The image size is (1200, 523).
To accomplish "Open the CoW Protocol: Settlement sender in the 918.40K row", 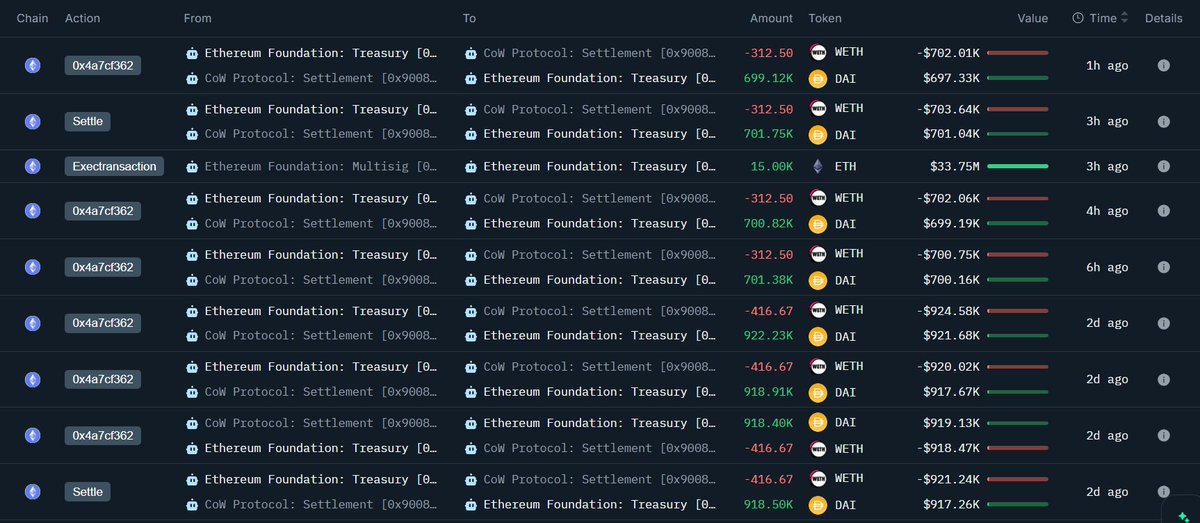I will point(320,422).
